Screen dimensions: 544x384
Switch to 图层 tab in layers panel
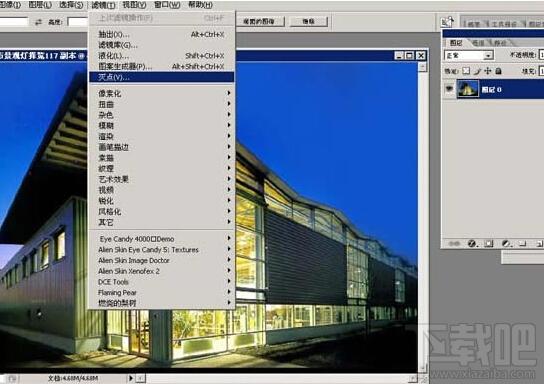pos(456,43)
